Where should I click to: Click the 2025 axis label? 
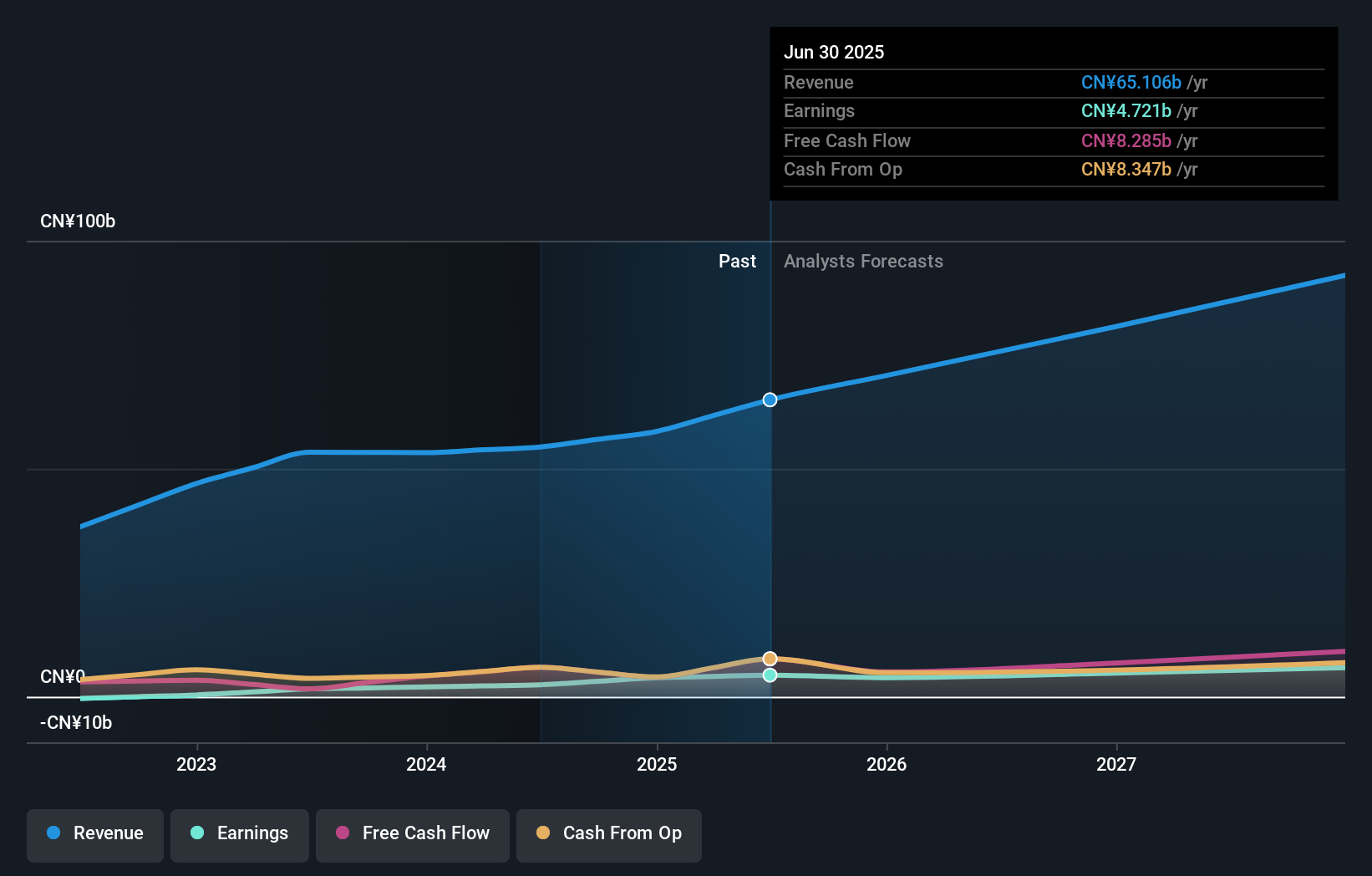pos(657,764)
